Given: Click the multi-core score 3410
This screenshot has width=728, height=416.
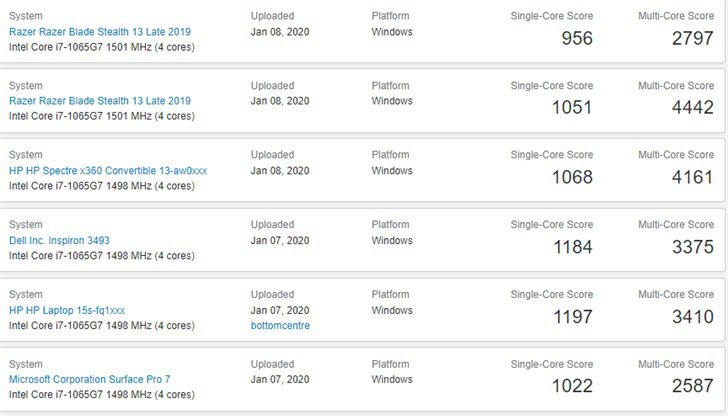Looking at the screenshot, I should (x=693, y=317).
